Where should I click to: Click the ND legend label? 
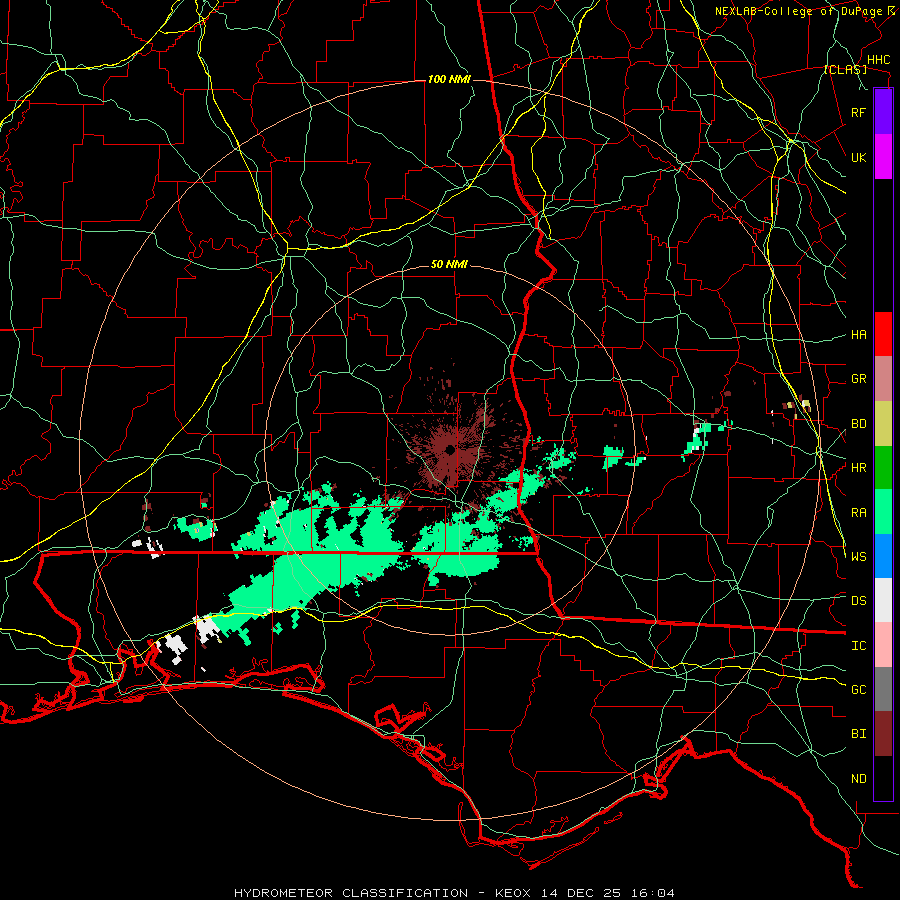[858, 778]
